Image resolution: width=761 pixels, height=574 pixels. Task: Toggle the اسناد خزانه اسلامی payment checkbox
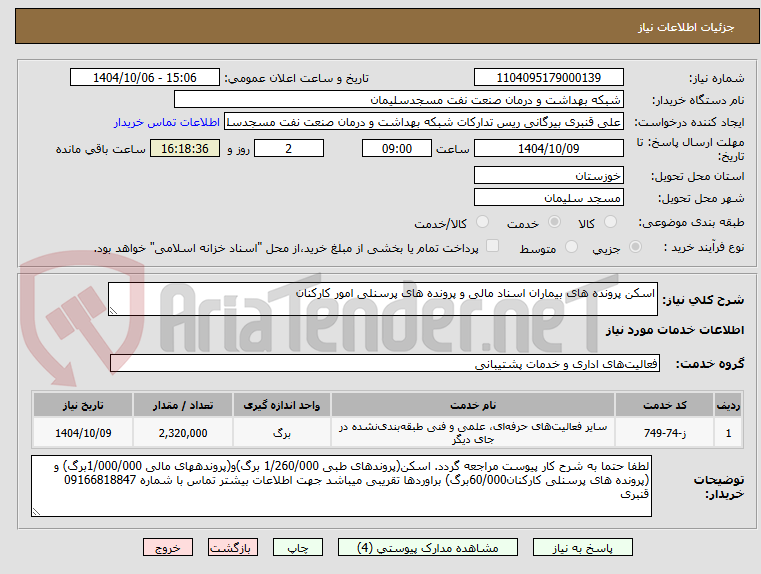coord(492,246)
